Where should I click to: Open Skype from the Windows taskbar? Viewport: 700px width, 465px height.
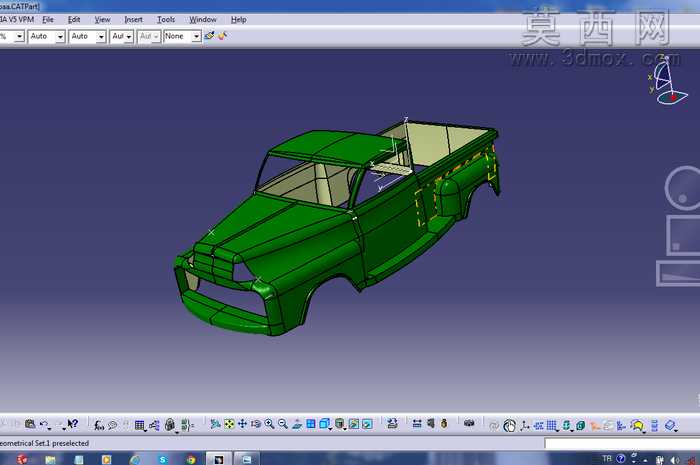pos(162,459)
